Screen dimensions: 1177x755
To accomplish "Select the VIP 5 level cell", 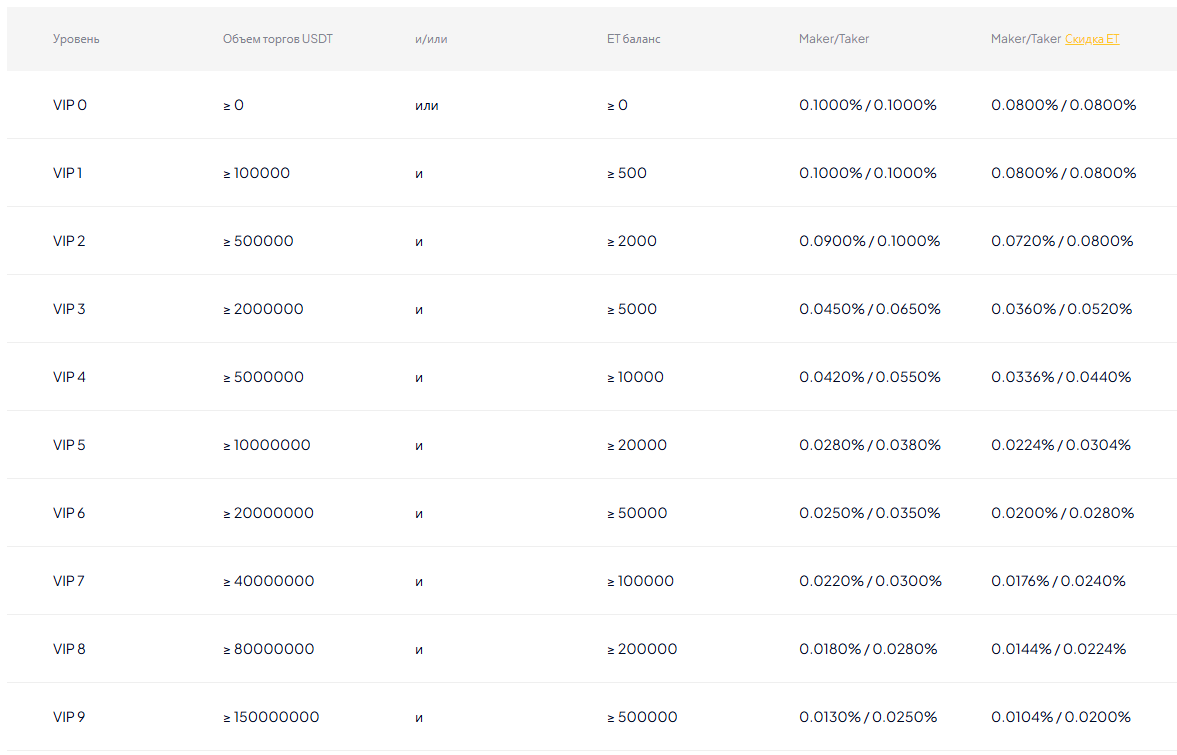I will [69, 445].
